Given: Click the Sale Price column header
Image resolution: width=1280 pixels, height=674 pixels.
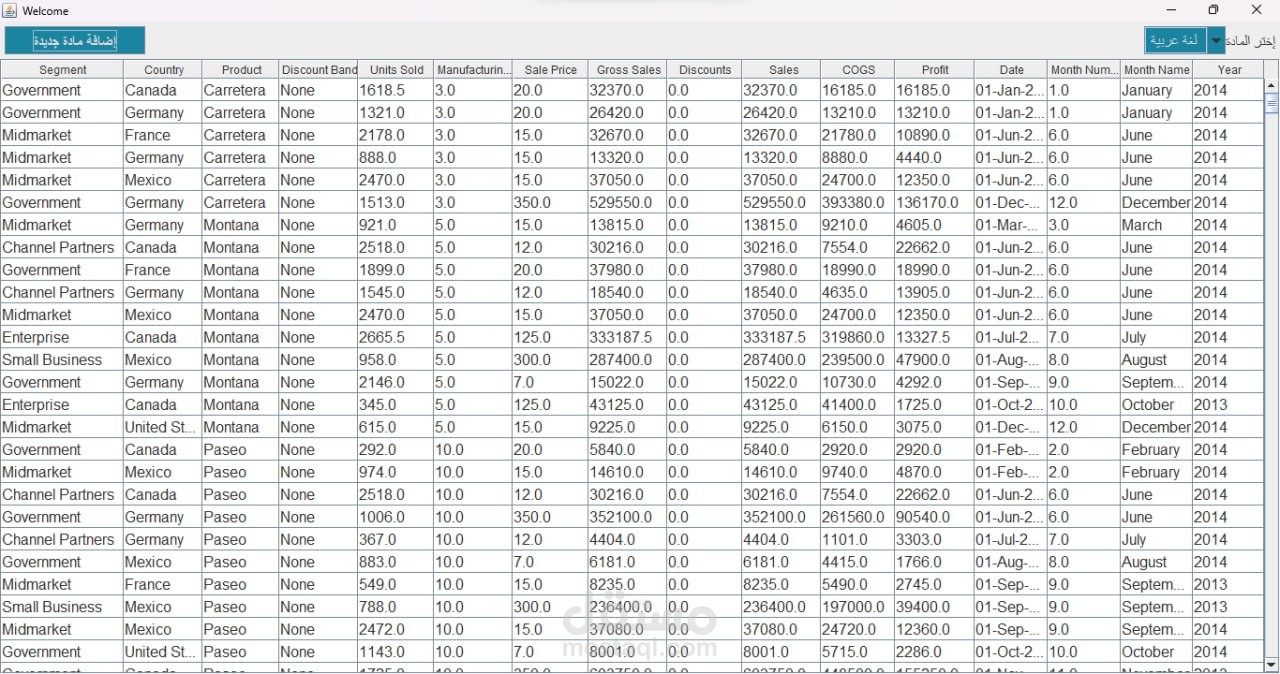Looking at the screenshot, I should [x=550, y=70].
